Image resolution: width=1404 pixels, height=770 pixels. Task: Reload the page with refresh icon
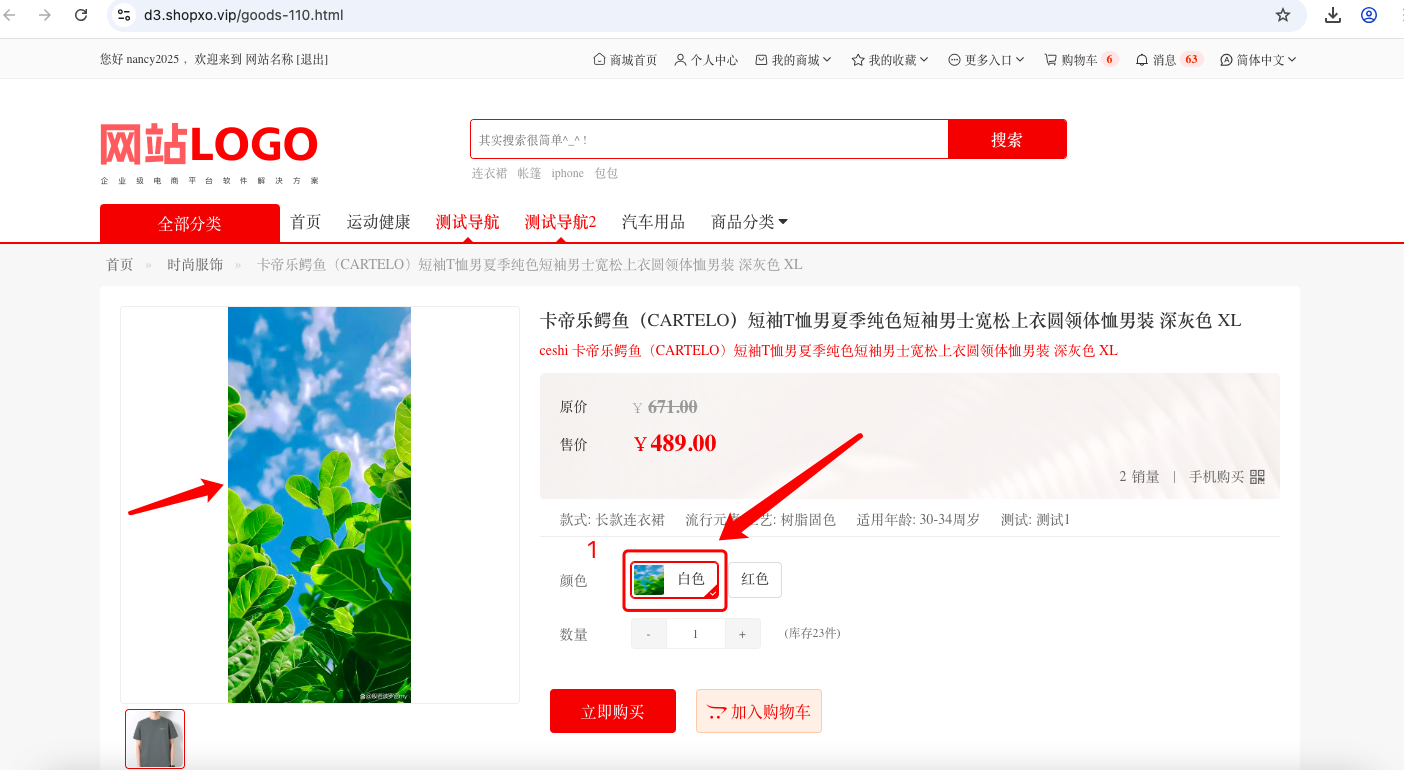81,15
